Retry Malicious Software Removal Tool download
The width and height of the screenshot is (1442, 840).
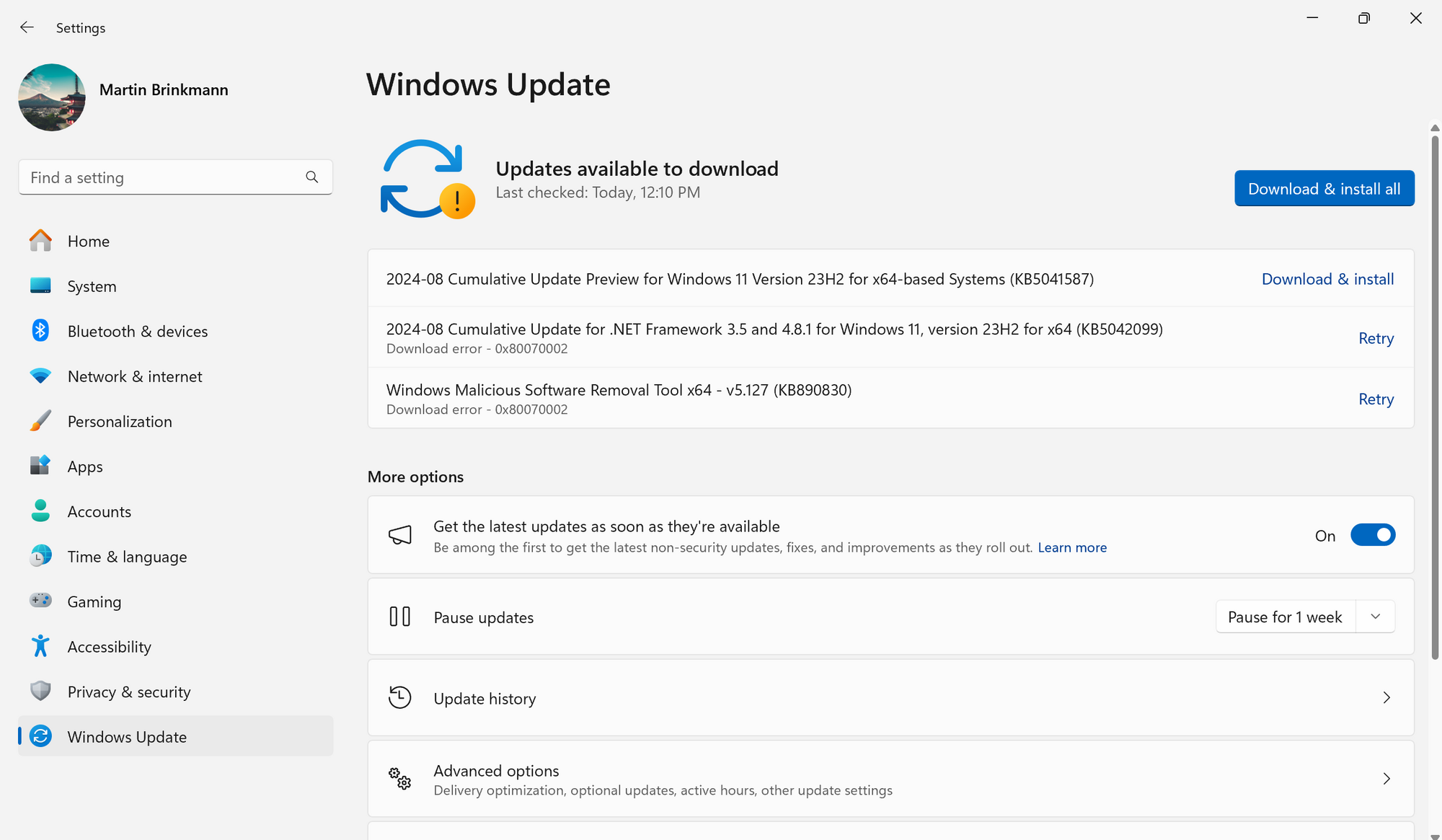tap(1376, 399)
